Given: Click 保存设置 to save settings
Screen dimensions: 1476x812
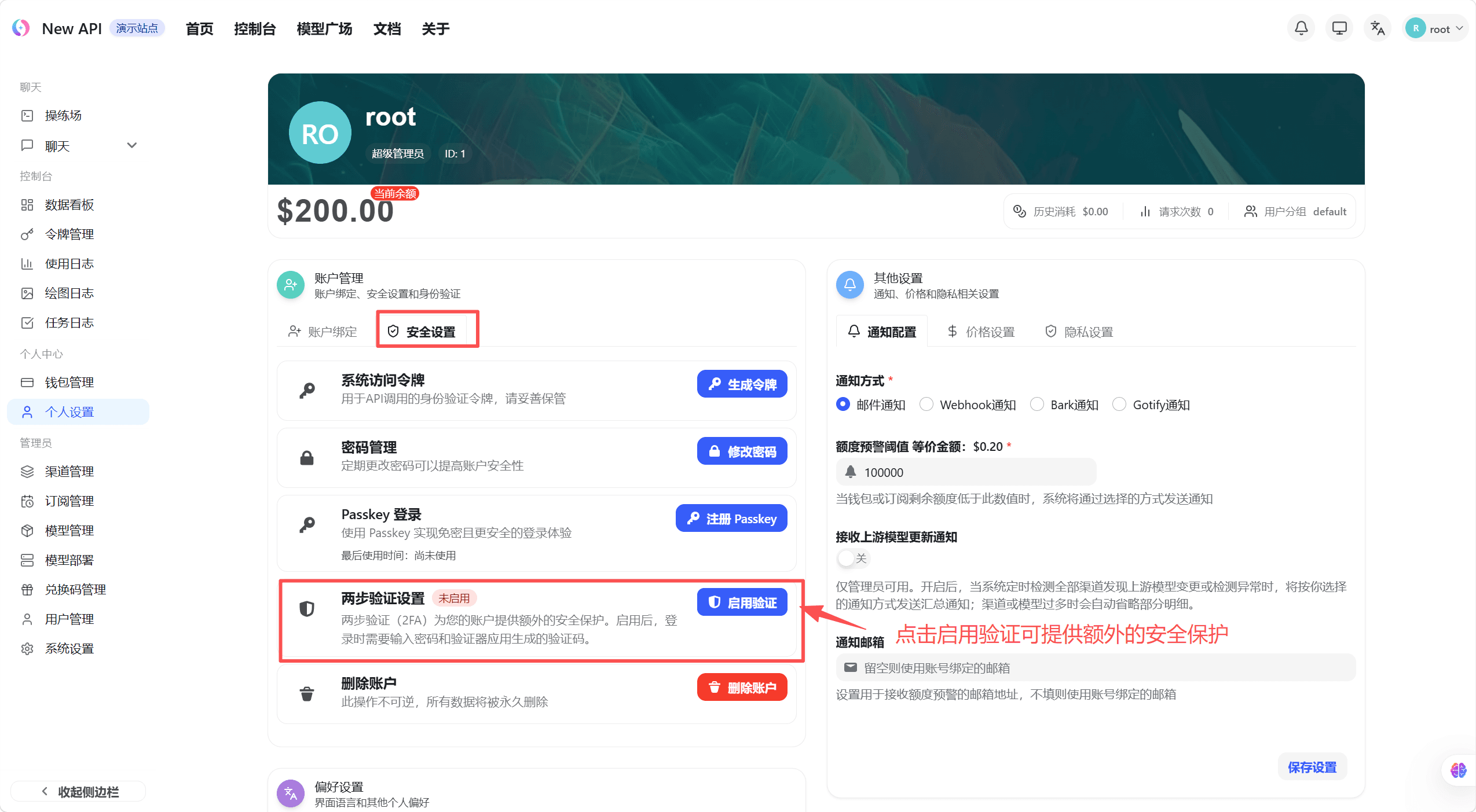Looking at the screenshot, I should point(1312,766).
